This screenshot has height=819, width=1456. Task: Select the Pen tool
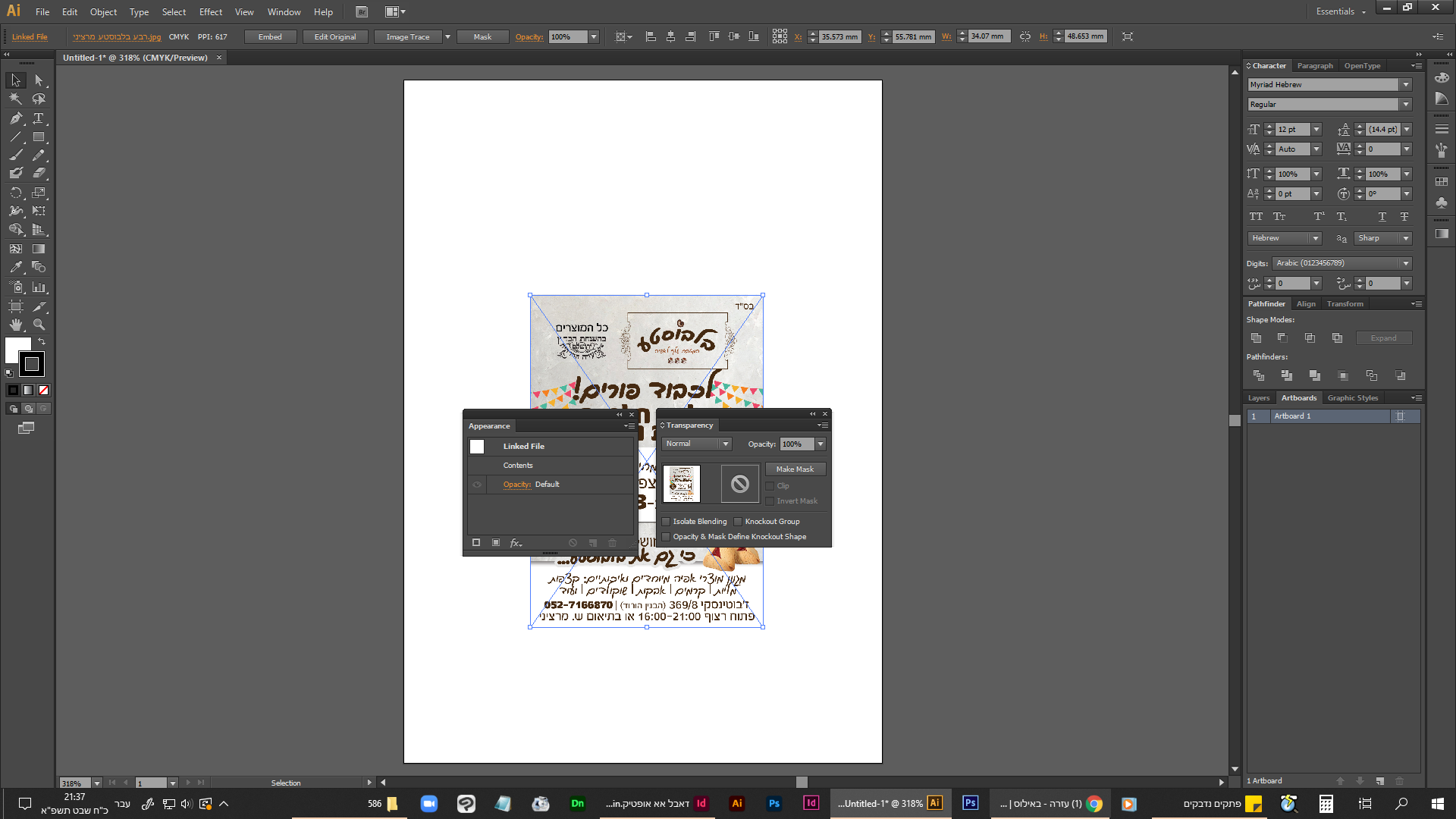(x=16, y=118)
